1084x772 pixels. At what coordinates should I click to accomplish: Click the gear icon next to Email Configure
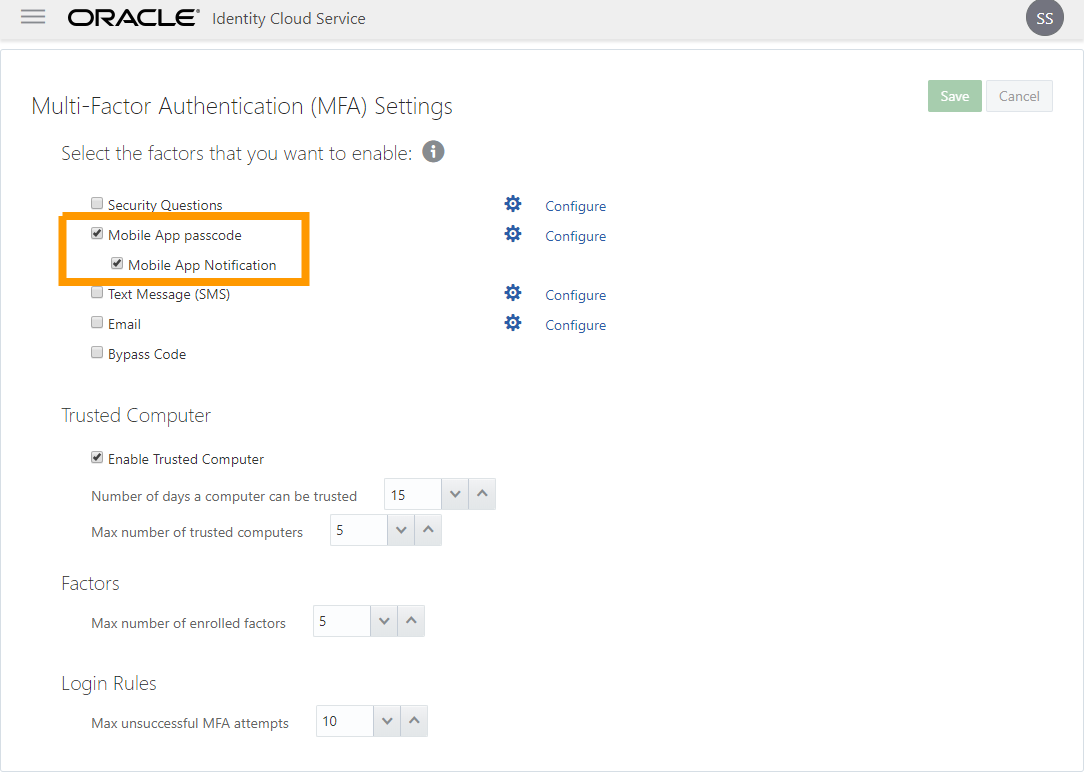(513, 322)
